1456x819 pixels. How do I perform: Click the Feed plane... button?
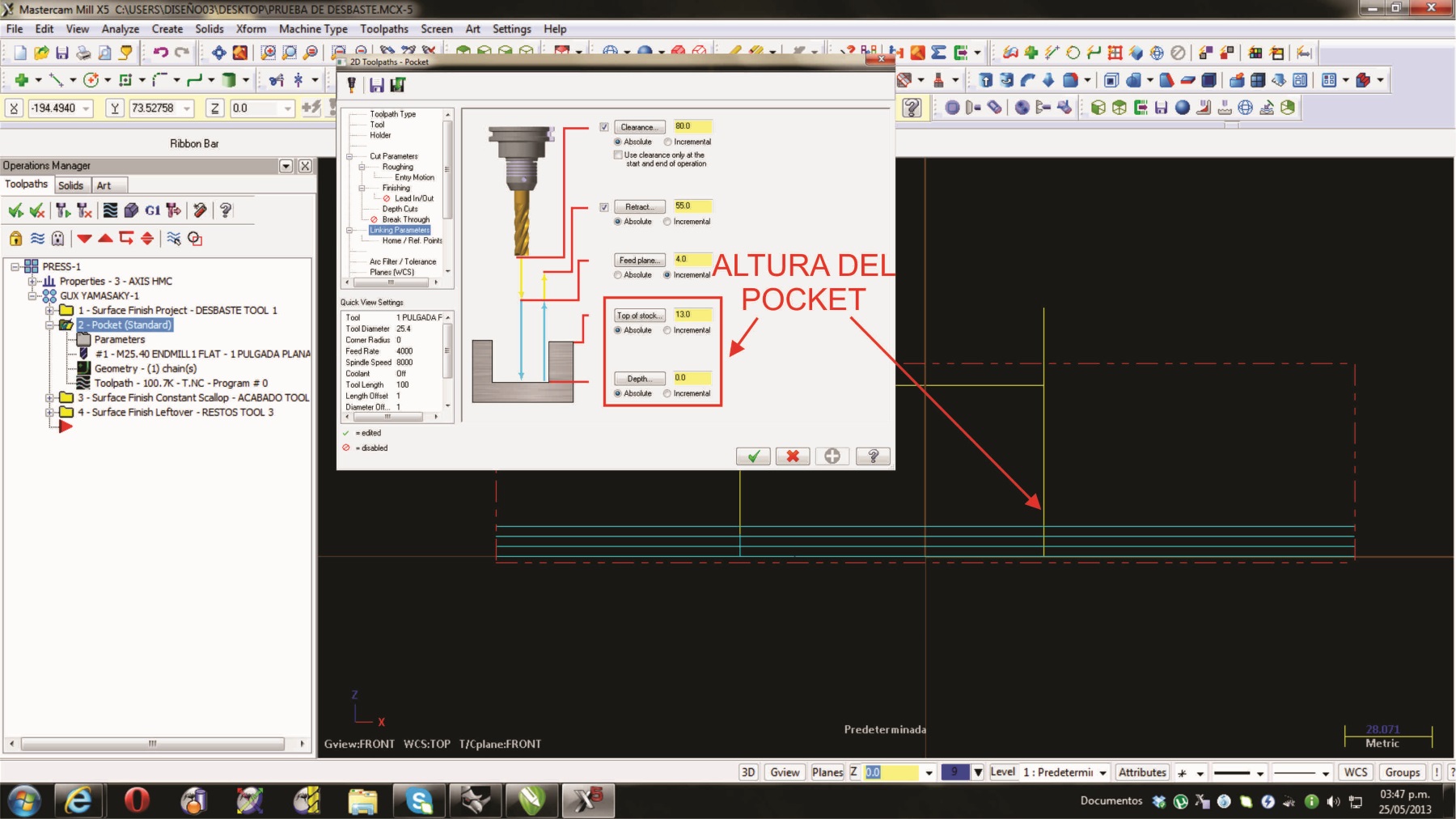[x=640, y=261]
